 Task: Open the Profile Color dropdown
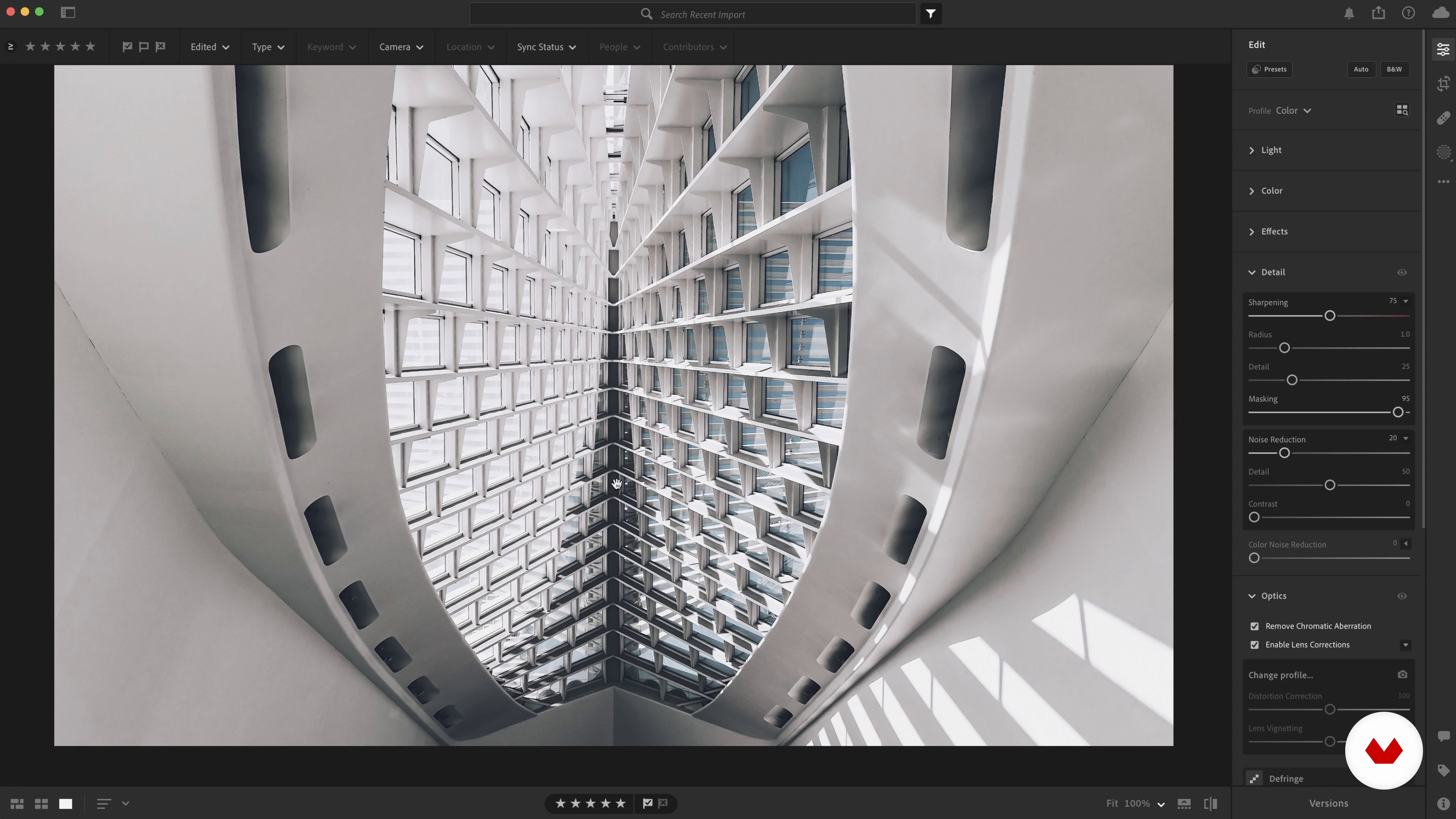[x=1293, y=111]
